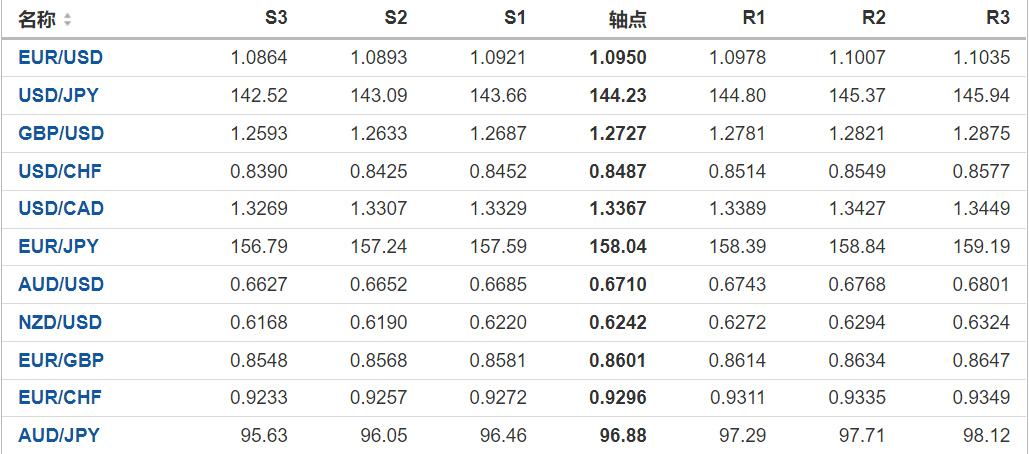Image resolution: width=1029 pixels, height=454 pixels.
Task: Open the USD/JPY pair link
Action: 58,96
